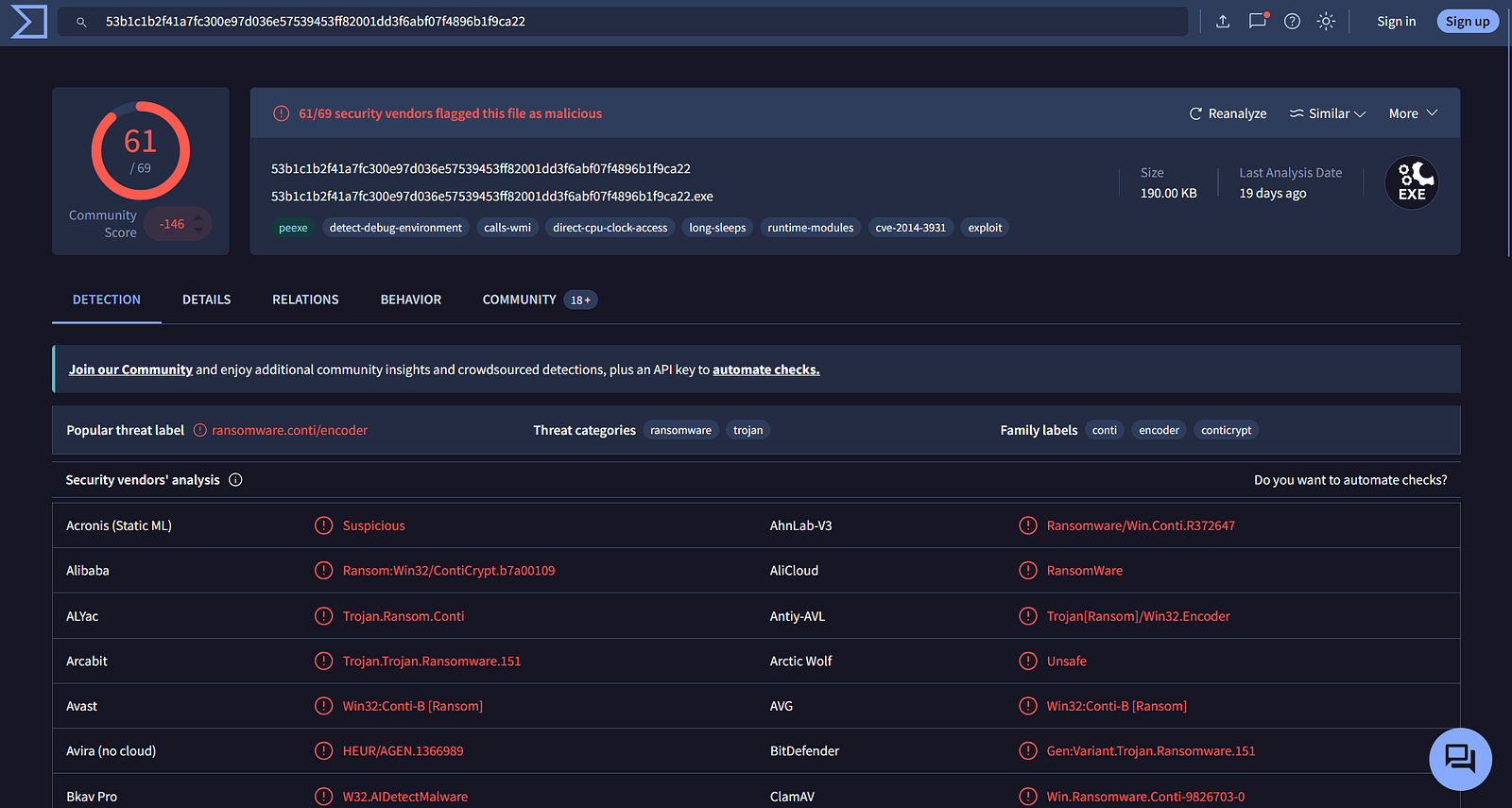Select the detect-debug-environment tag
Viewport: 1512px width, 808px height.
[396, 228]
